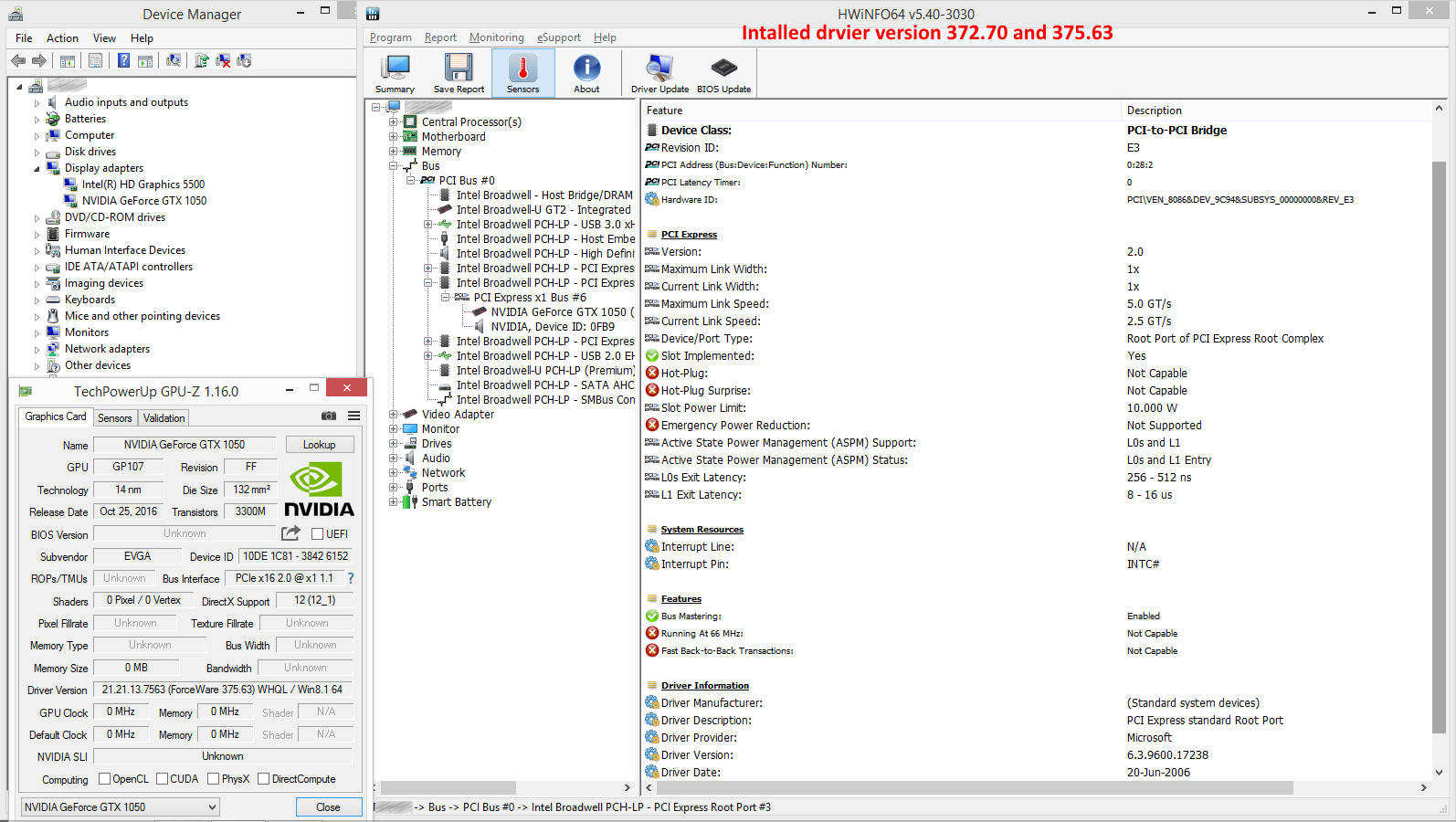Toggle the DirectCompute checkbox
Image resolution: width=1456 pixels, height=822 pixels.
tap(263, 779)
